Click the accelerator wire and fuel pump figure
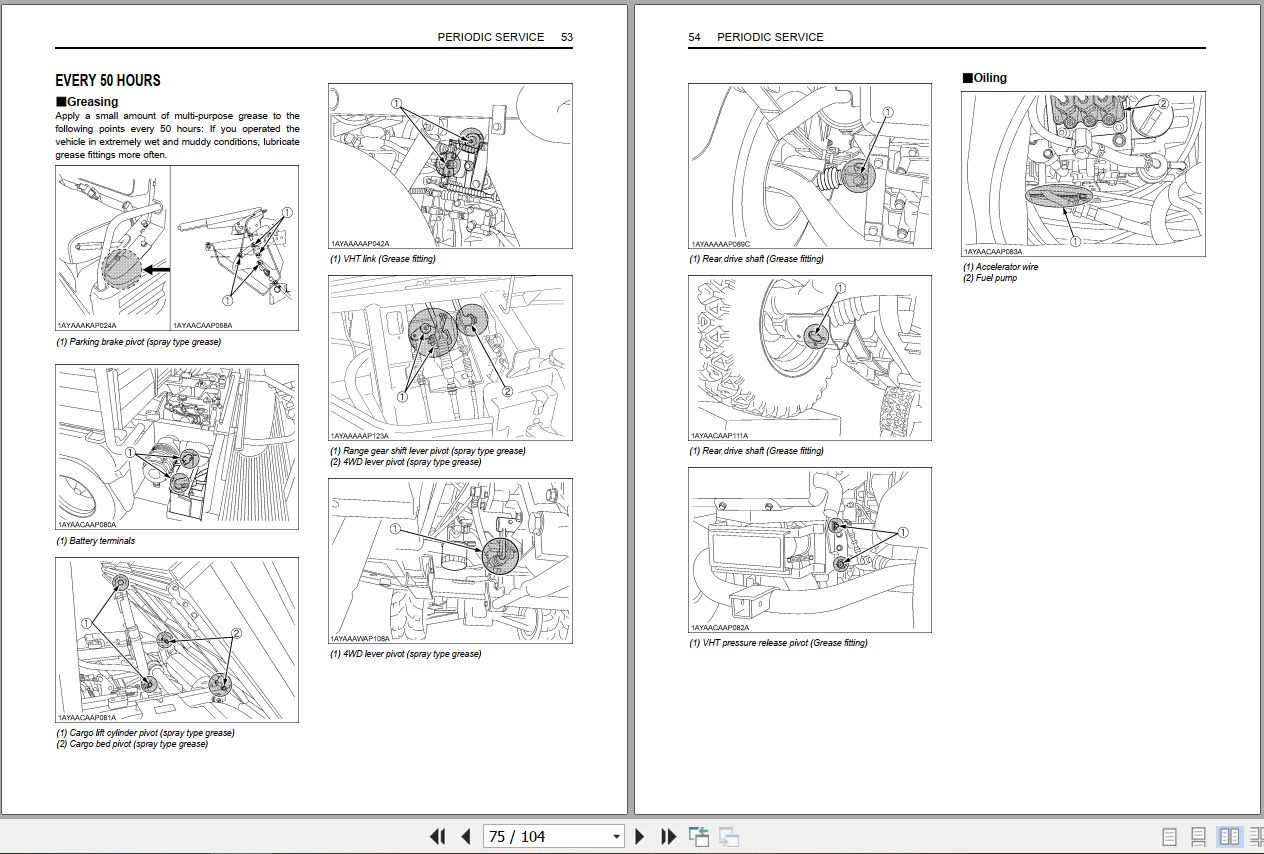1264x854 pixels. click(x=1083, y=174)
